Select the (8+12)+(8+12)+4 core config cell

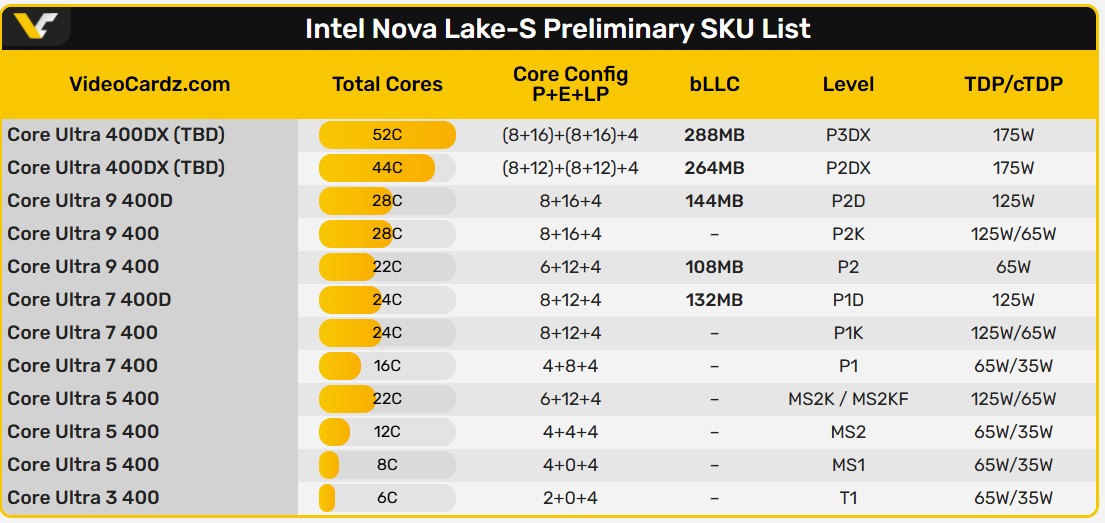[570, 168]
